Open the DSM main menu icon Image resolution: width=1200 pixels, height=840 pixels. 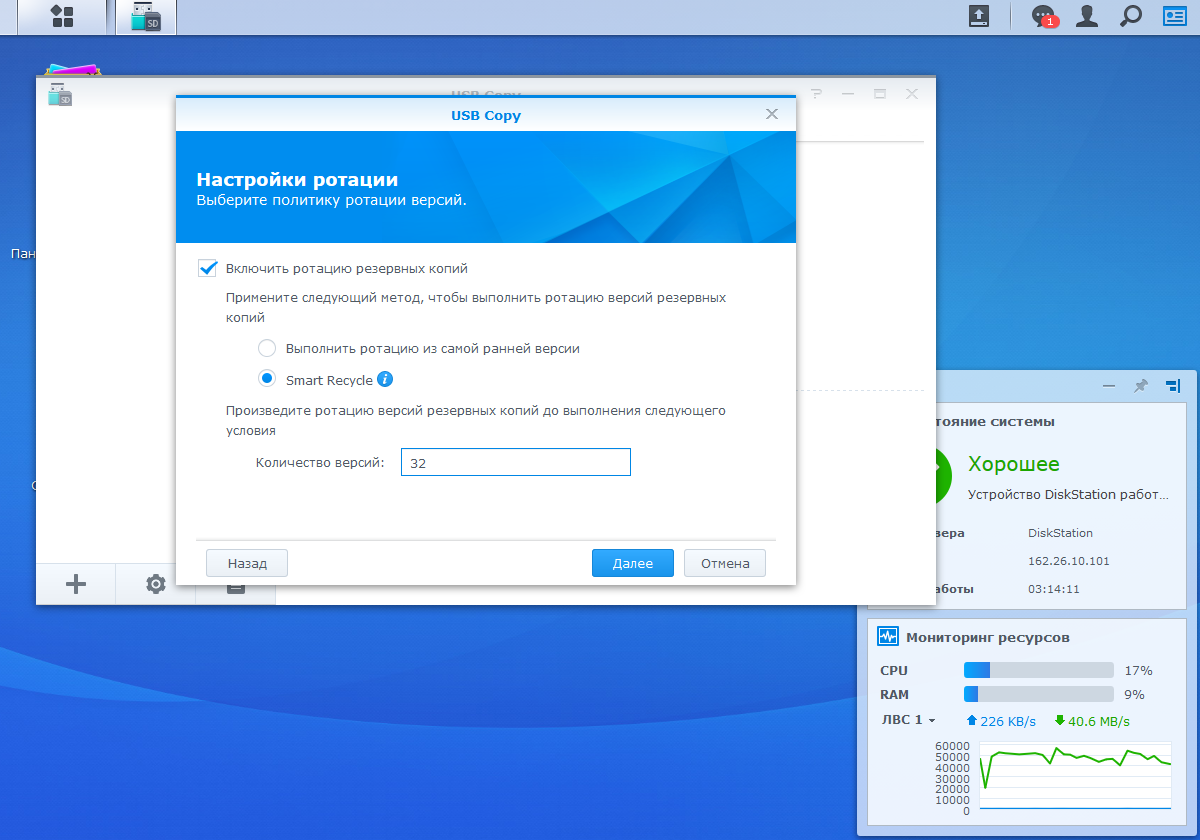[62, 16]
